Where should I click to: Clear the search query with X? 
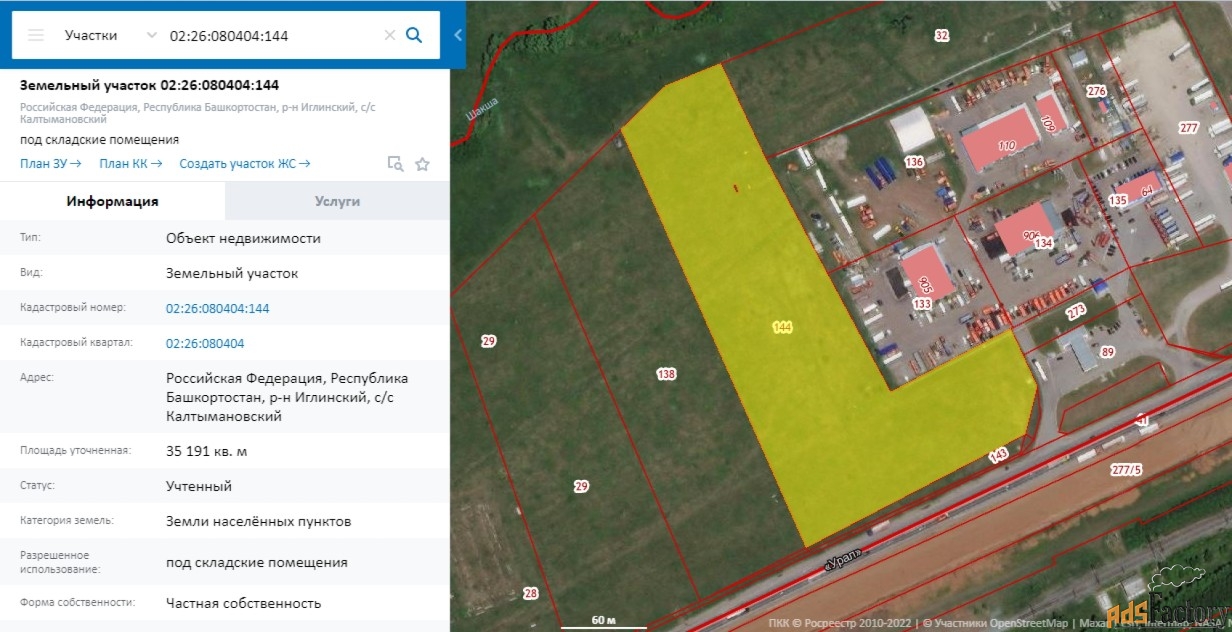390,35
